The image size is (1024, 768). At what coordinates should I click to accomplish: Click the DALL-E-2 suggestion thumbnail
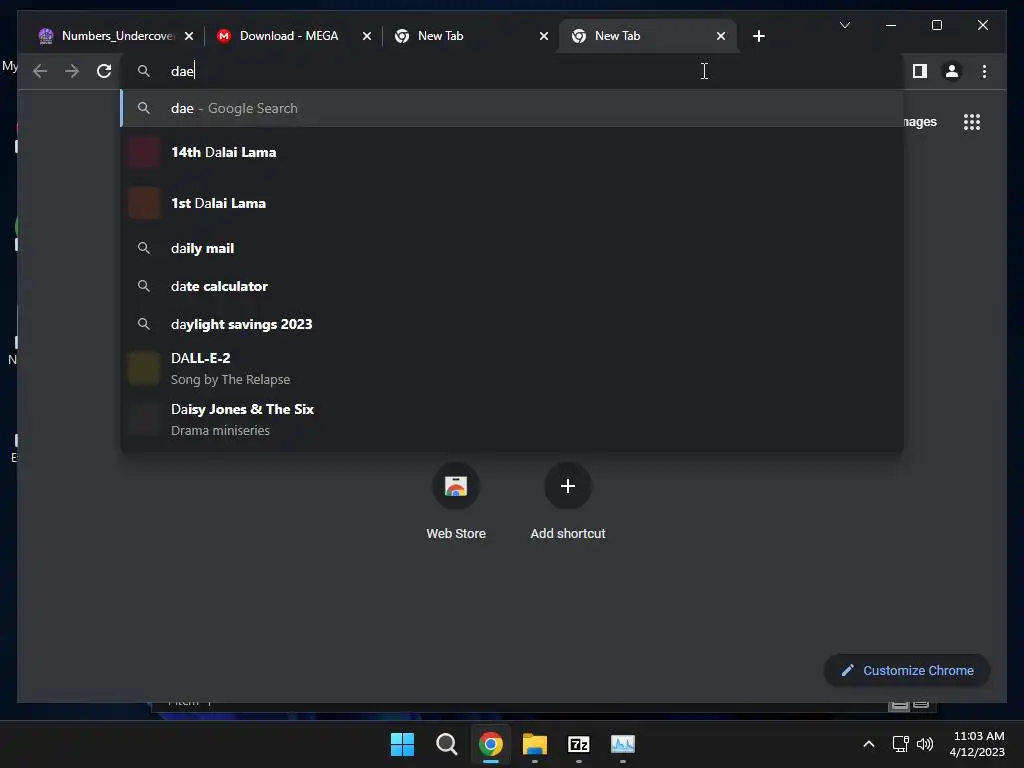pyautogui.click(x=144, y=368)
